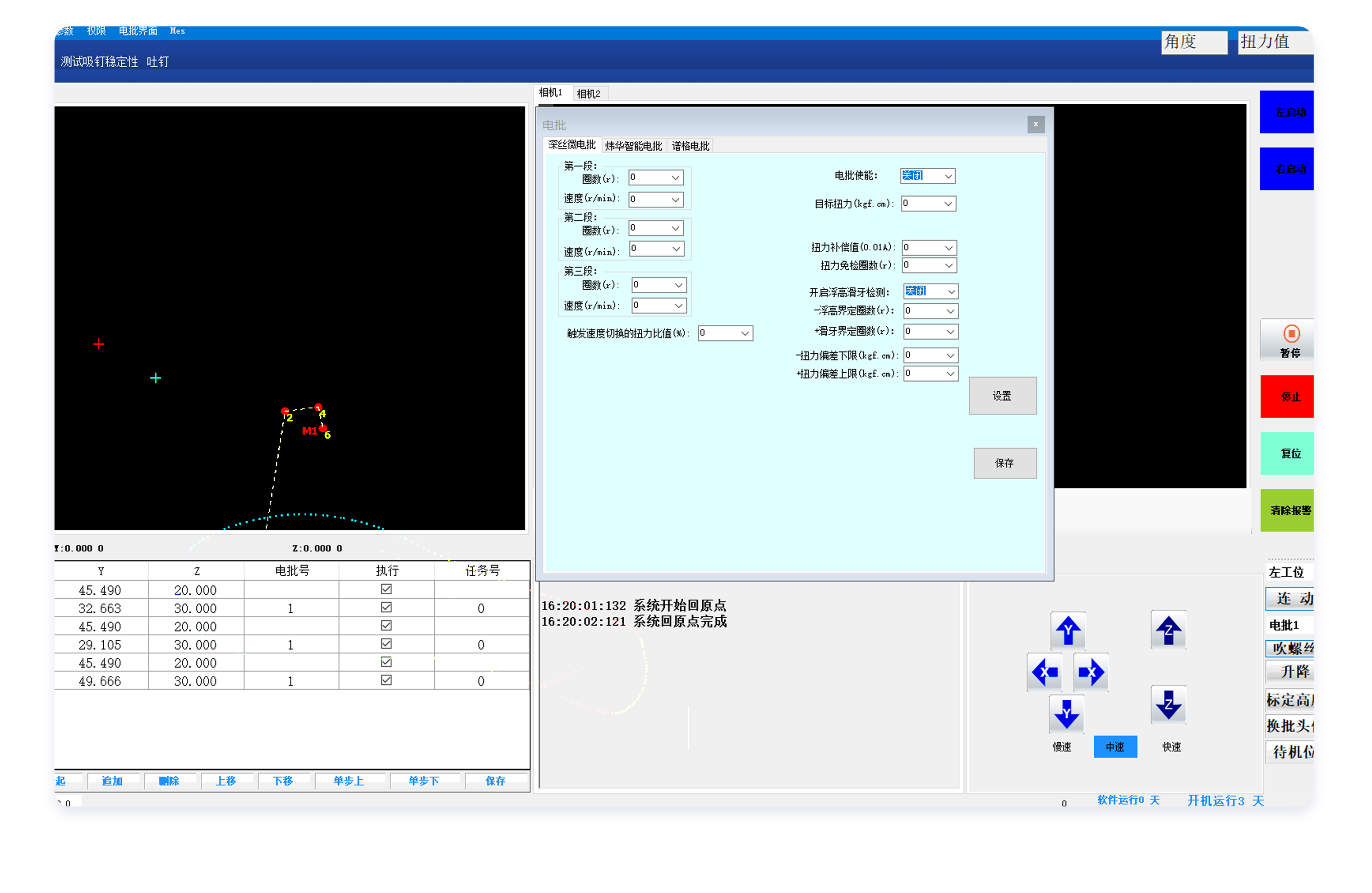Click the Z down arrow jog icon
1372x893 pixels.
click(x=1168, y=704)
